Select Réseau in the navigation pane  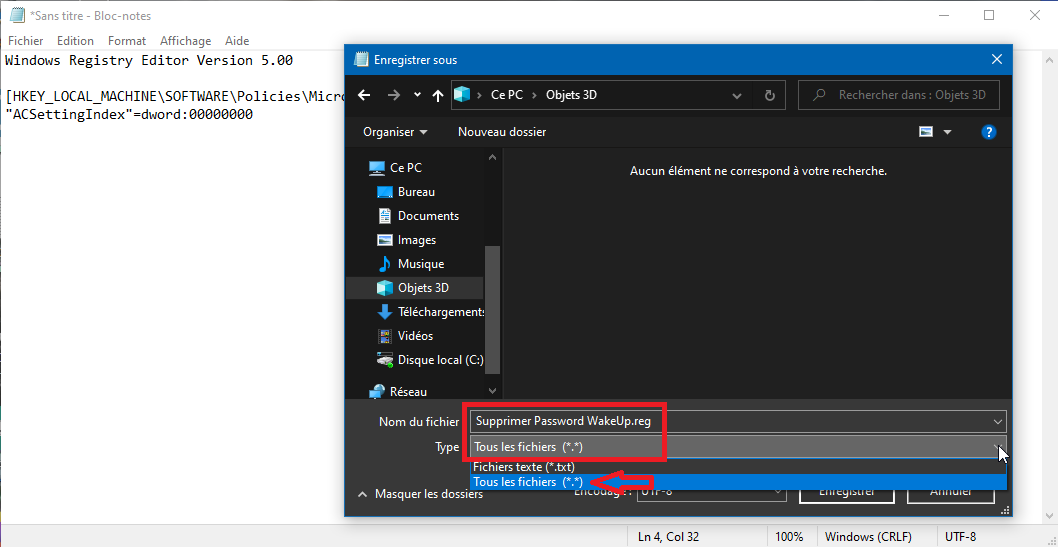pos(408,391)
